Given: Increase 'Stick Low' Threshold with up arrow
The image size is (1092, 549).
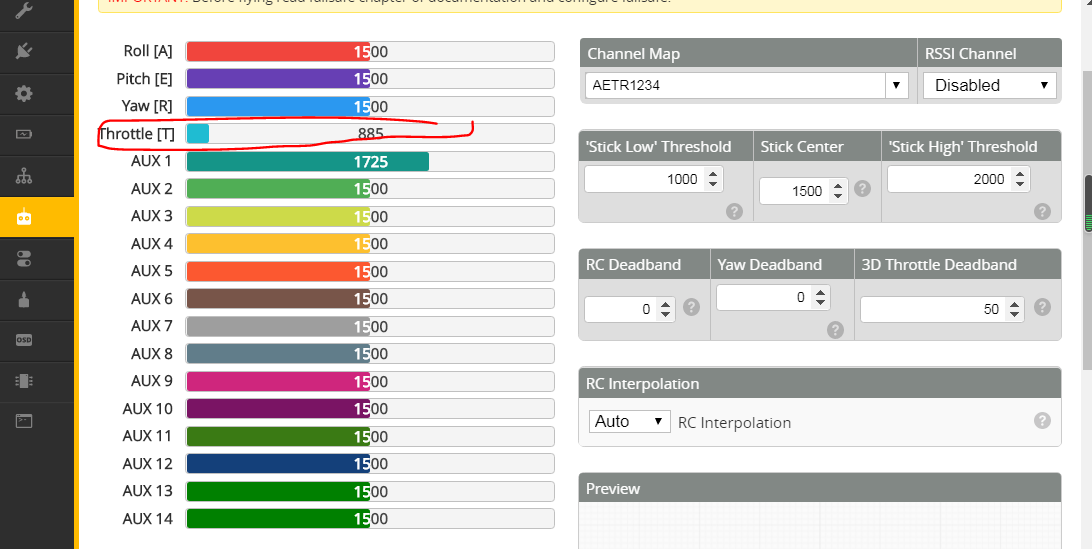Looking at the screenshot, I should (712, 173).
